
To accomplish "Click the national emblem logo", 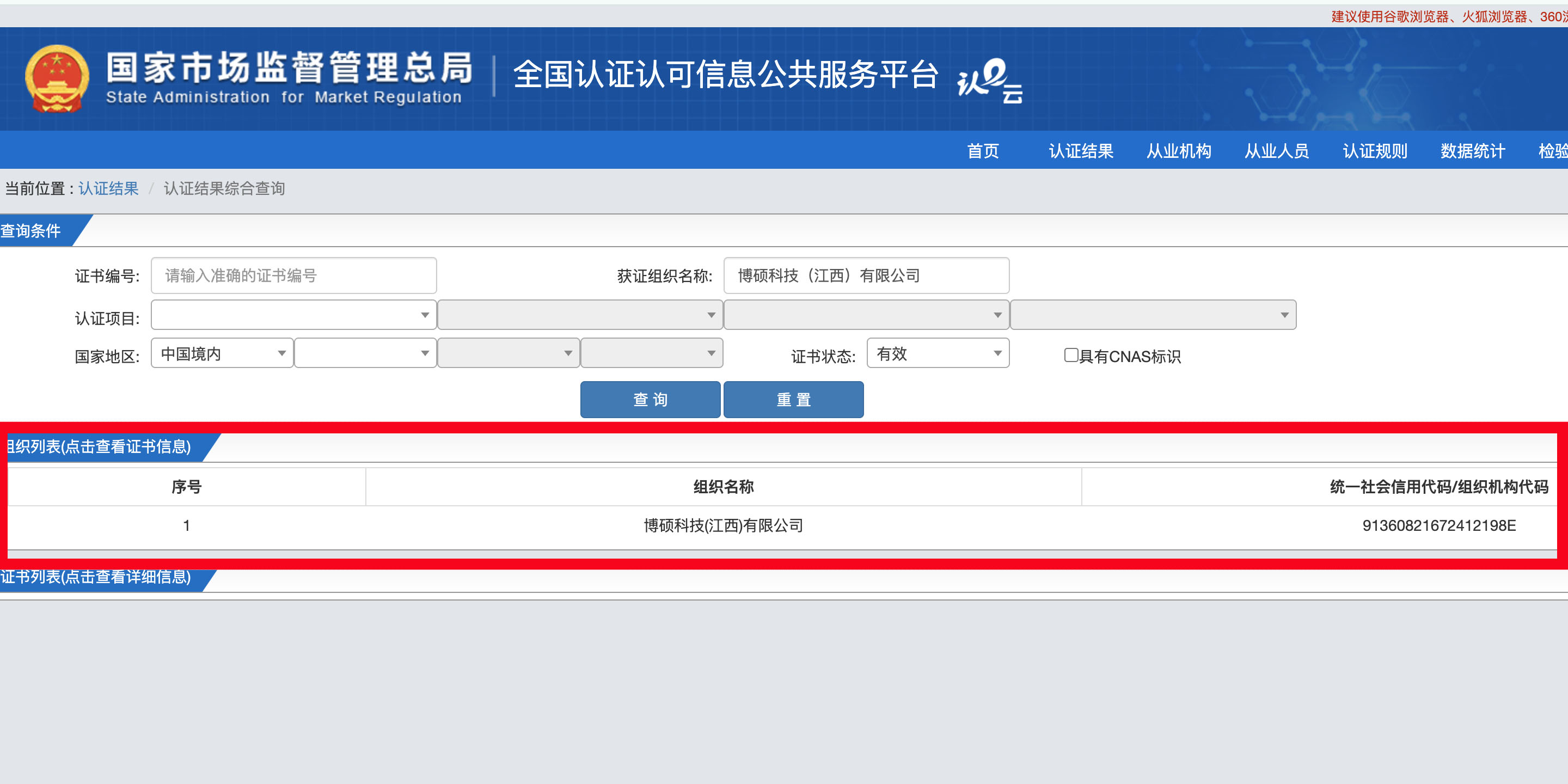I will (x=57, y=79).
